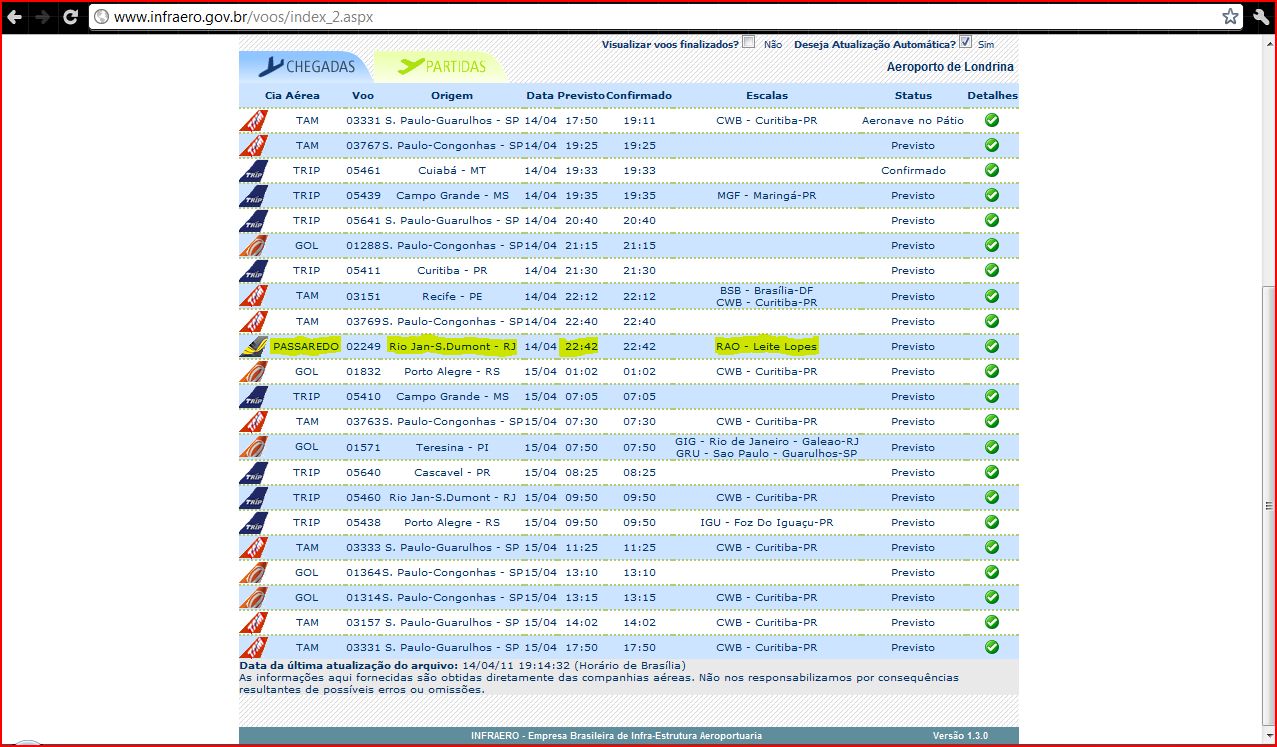1277x747 pixels.
Task: Click the Passaredo airline logo in flight 02249 row
Action: (x=254, y=346)
